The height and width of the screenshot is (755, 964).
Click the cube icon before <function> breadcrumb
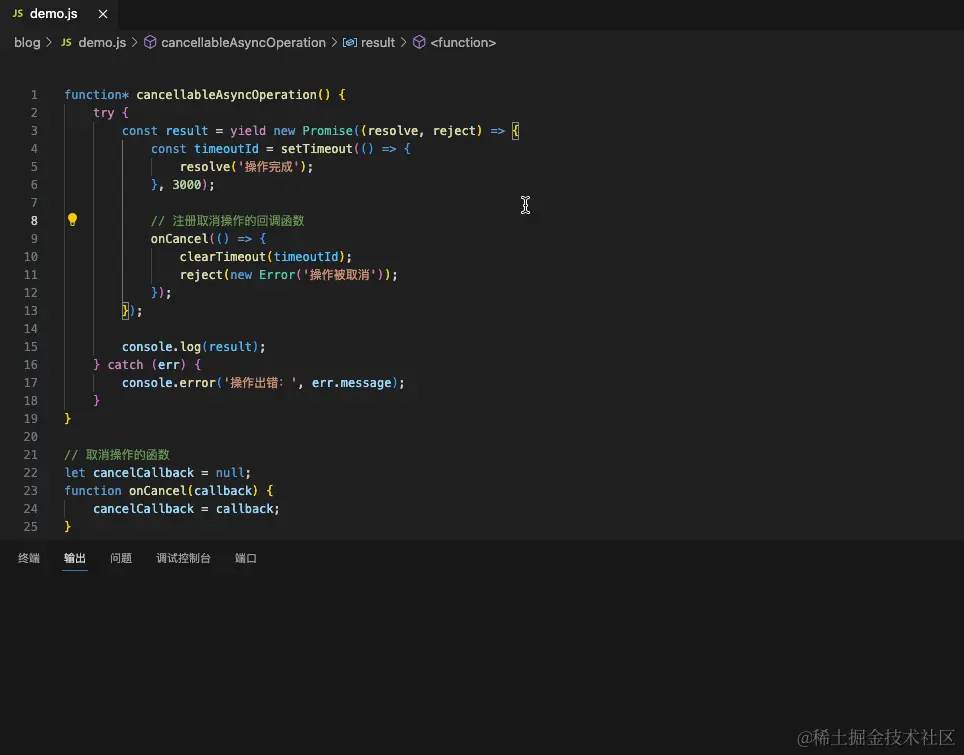pyautogui.click(x=419, y=42)
